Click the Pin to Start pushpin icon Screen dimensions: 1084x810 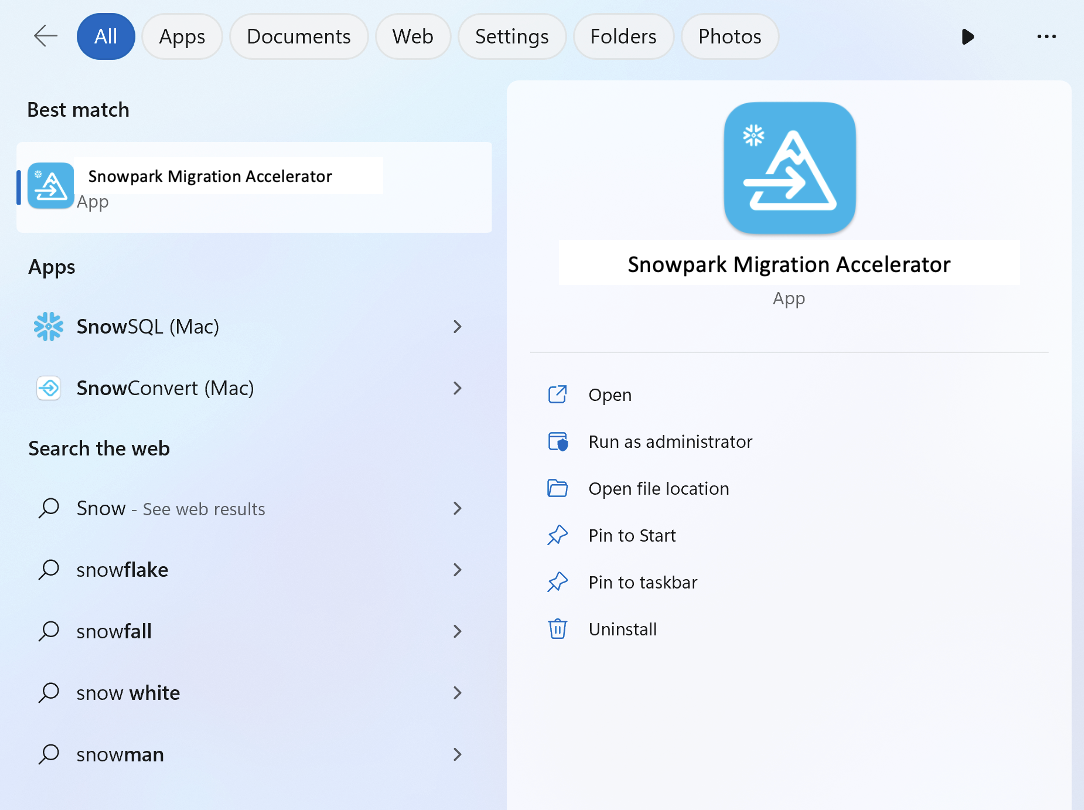coord(557,535)
